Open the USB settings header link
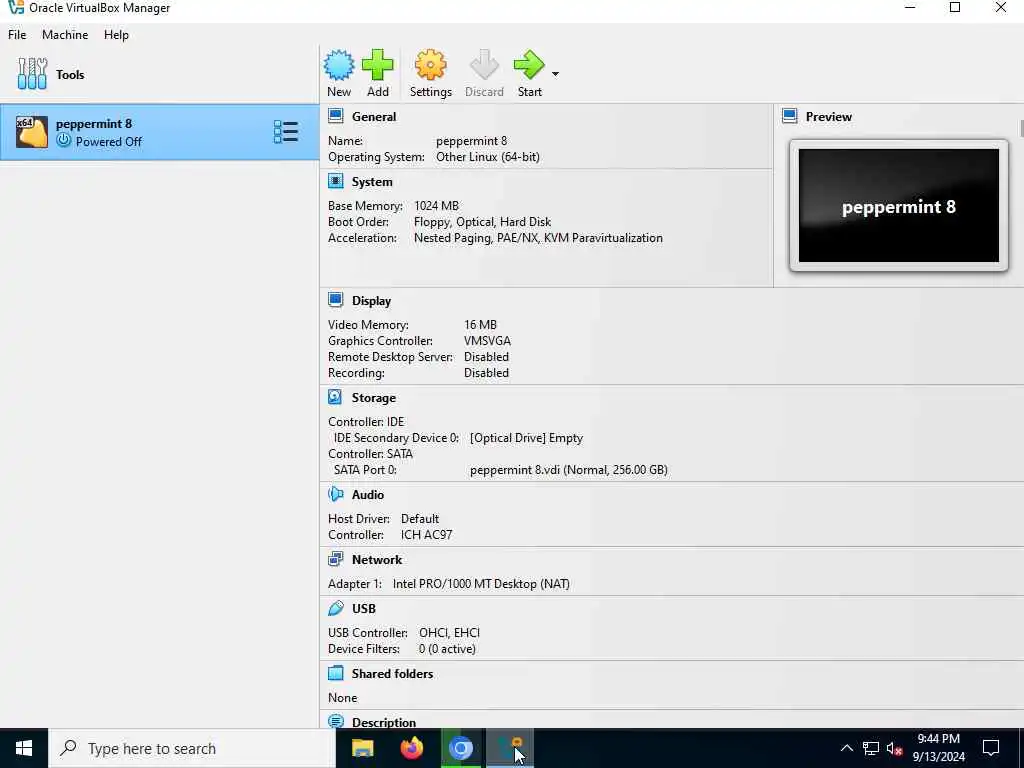 coord(364,609)
